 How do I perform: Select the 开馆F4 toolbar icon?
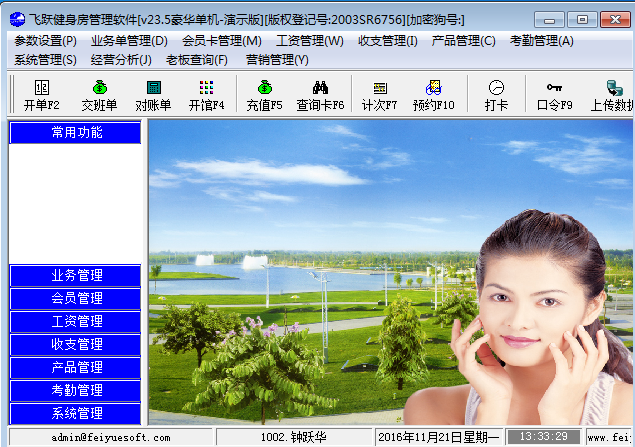point(207,96)
